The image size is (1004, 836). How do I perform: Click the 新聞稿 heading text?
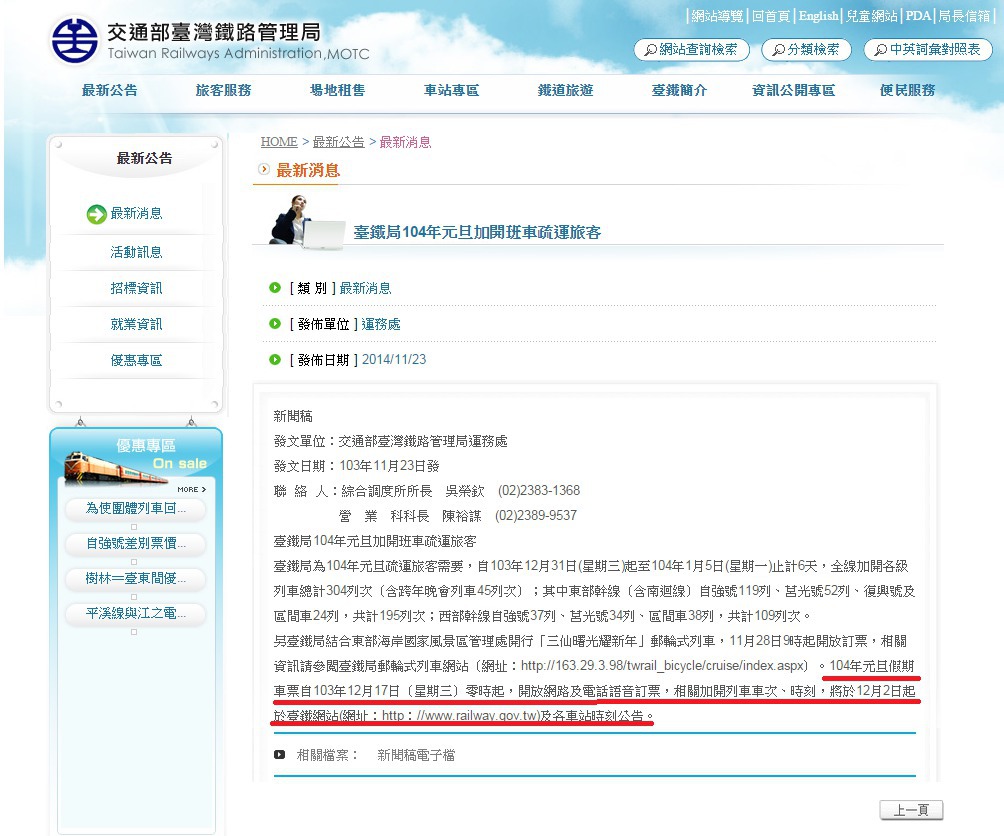pyautogui.click(x=293, y=416)
